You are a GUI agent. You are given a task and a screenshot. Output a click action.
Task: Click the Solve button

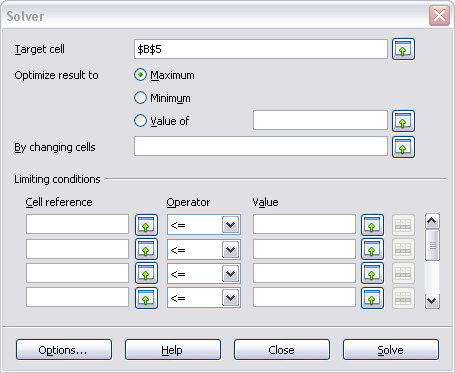[x=391, y=350]
